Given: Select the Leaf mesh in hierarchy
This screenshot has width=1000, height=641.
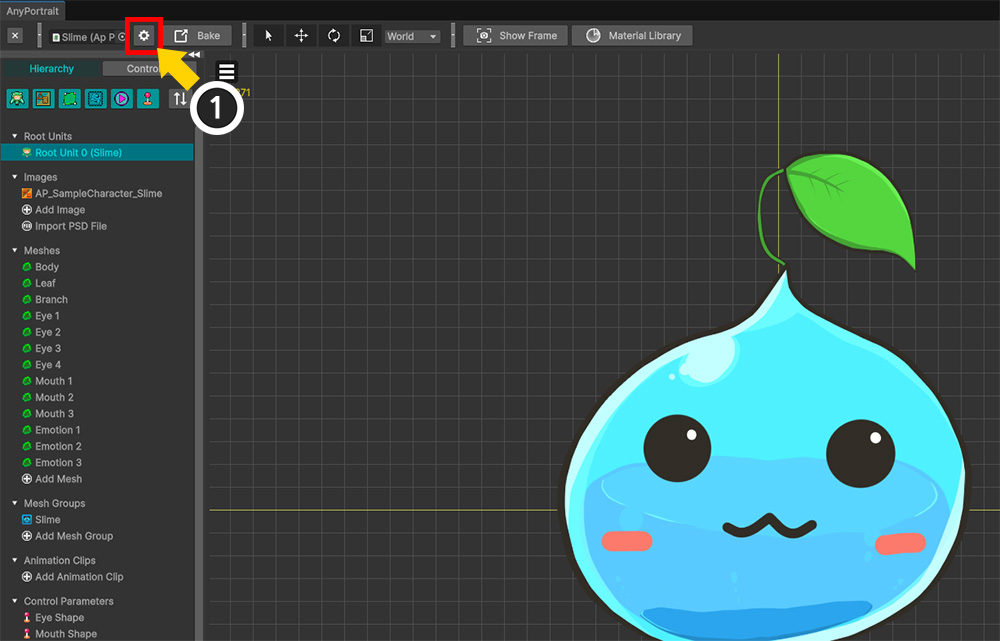Looking at the screenshot, I should (45, 283).
